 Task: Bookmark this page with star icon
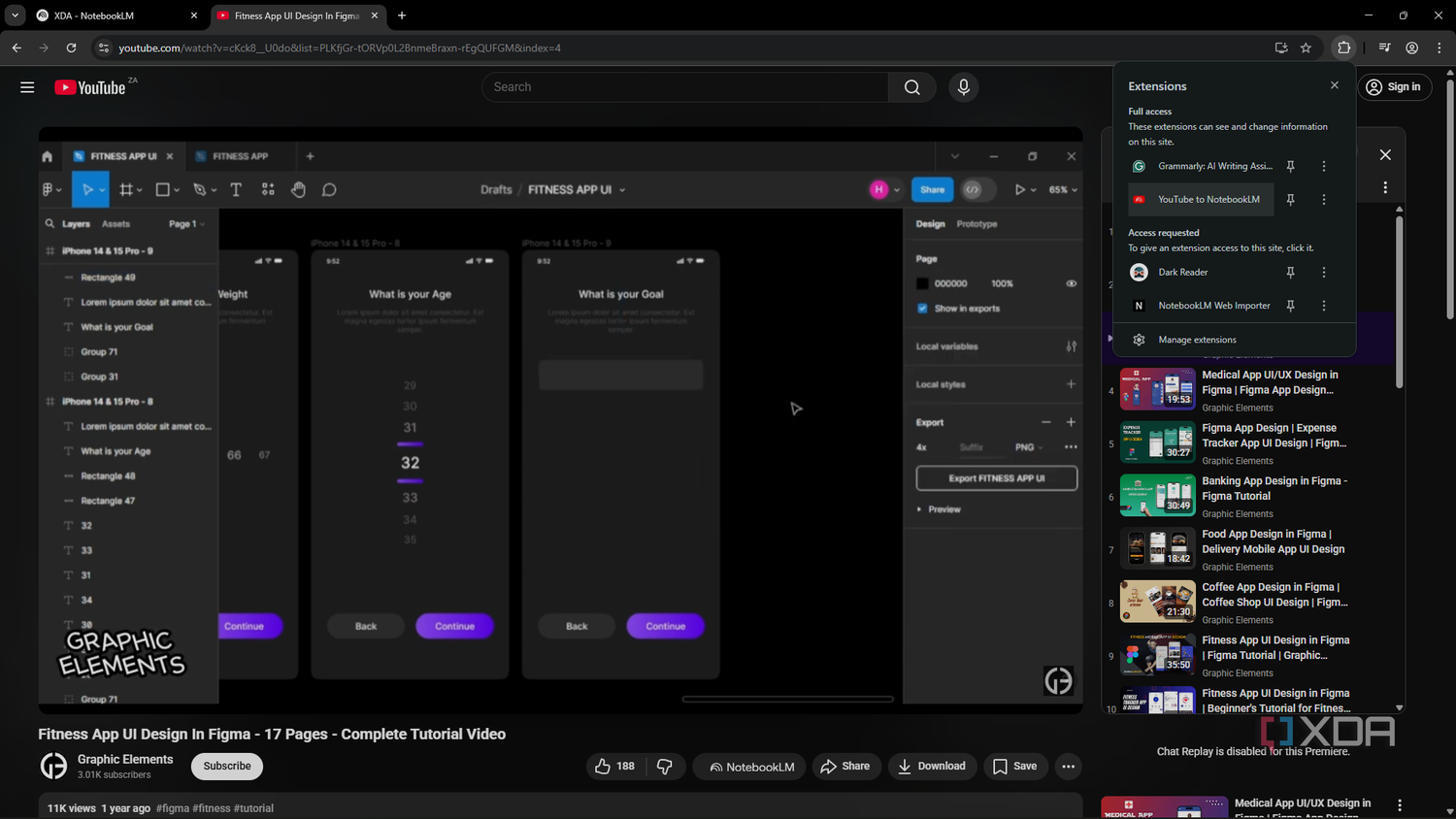[1307, 48]
